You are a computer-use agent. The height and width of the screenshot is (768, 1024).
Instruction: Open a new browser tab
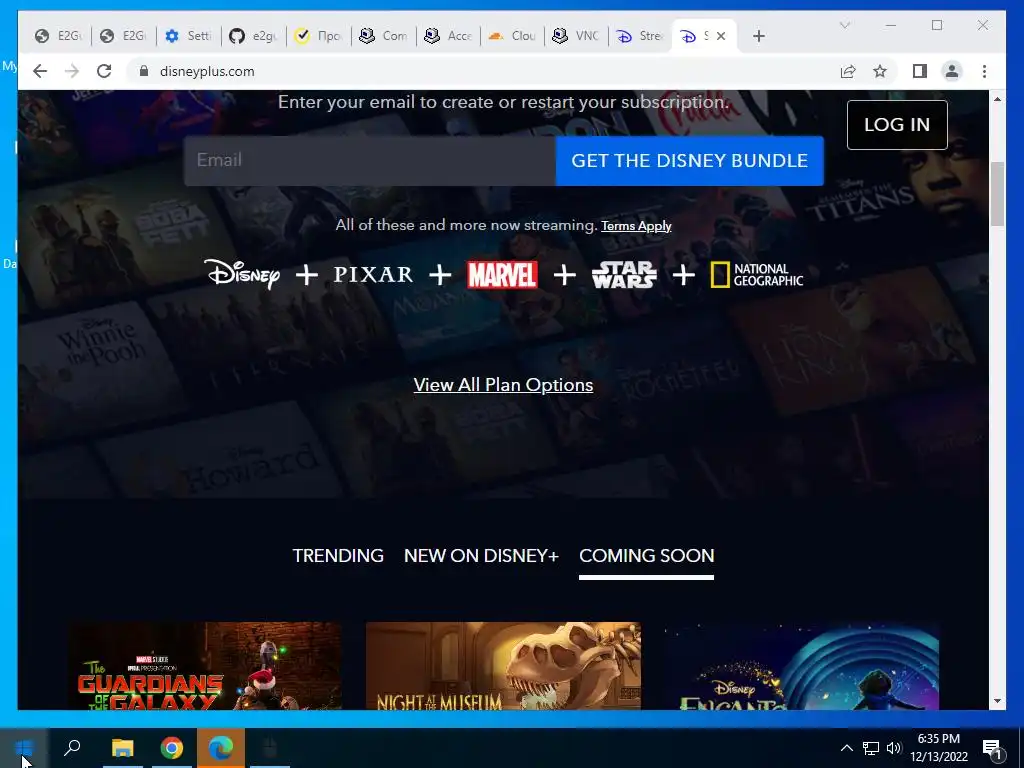(x=758, y=36)
